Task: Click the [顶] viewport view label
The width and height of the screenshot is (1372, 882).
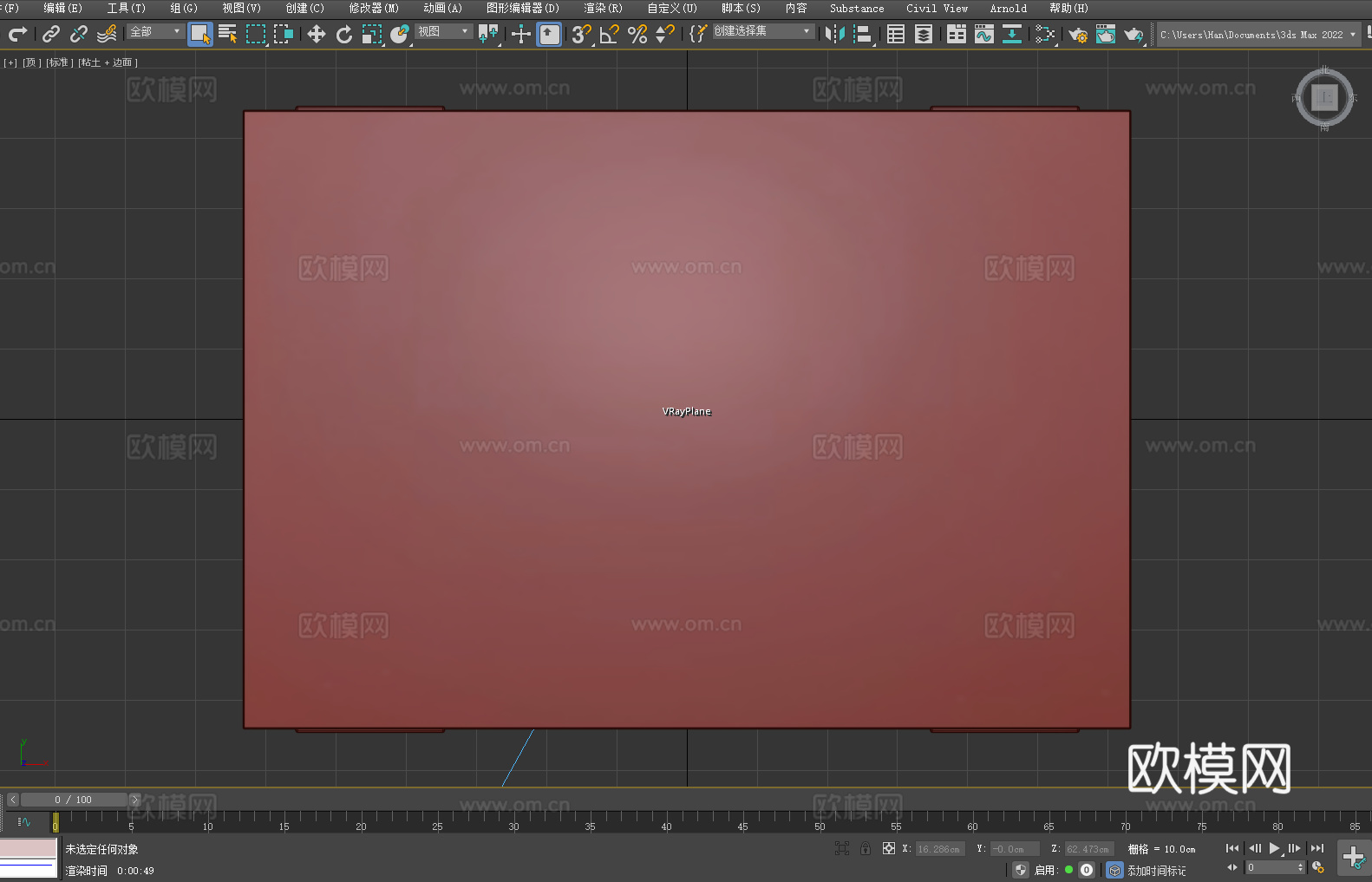Action: pos(31,62)
